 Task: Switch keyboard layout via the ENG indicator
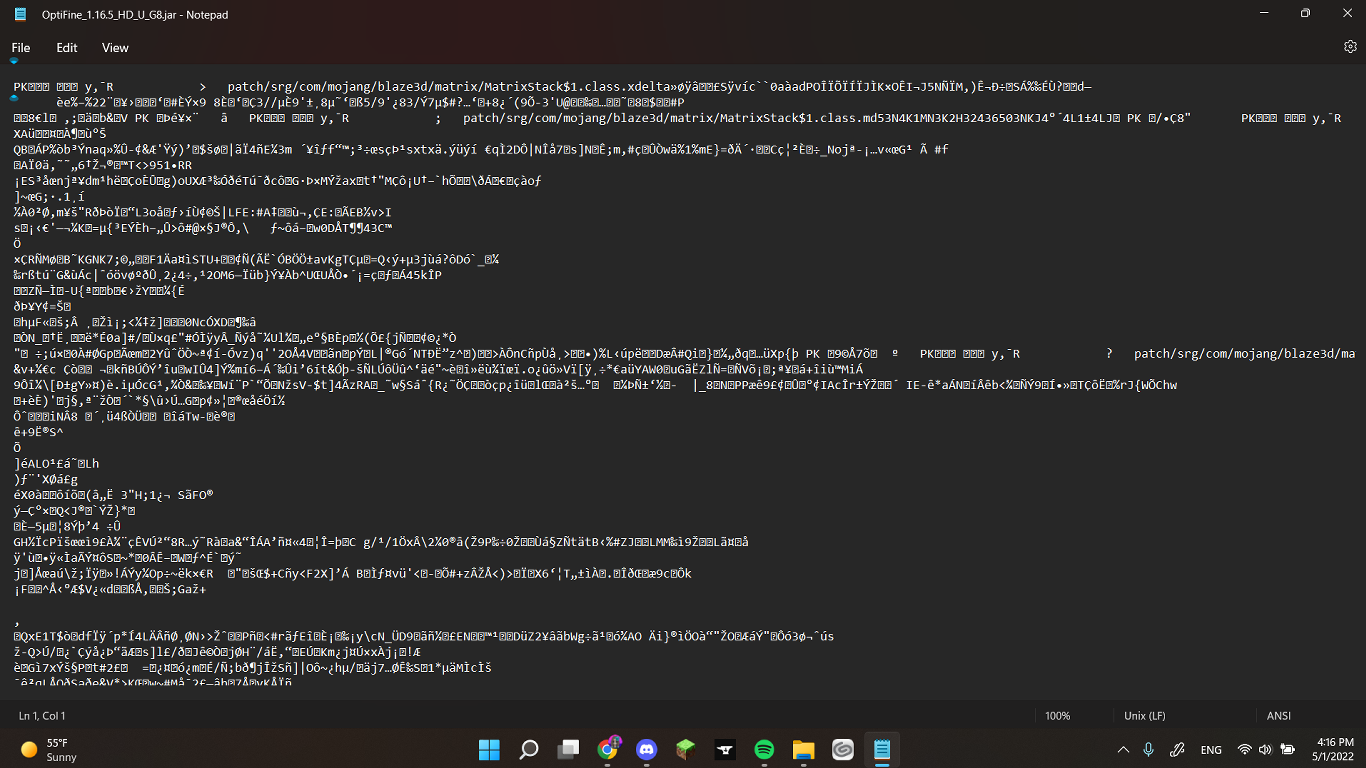[1211, 749]
